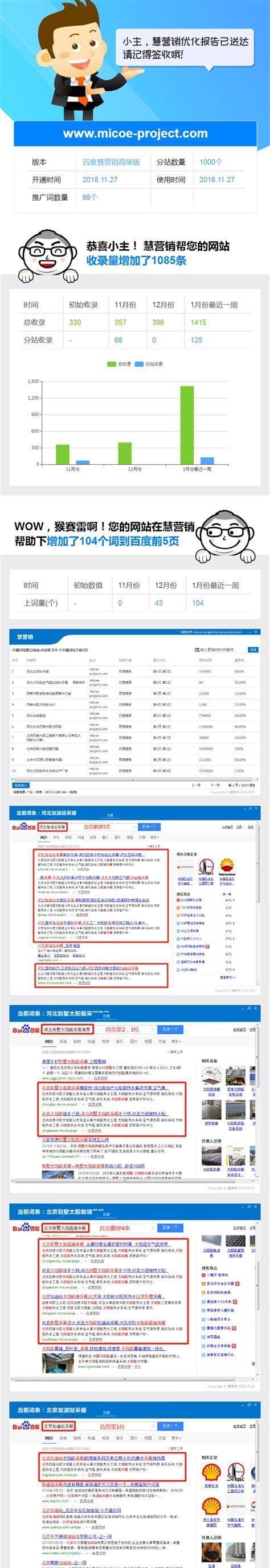Click the green 12月份 total index bar
This screenshot has width=270, height=1568.
pyautogui.click(x=125, y=453)
